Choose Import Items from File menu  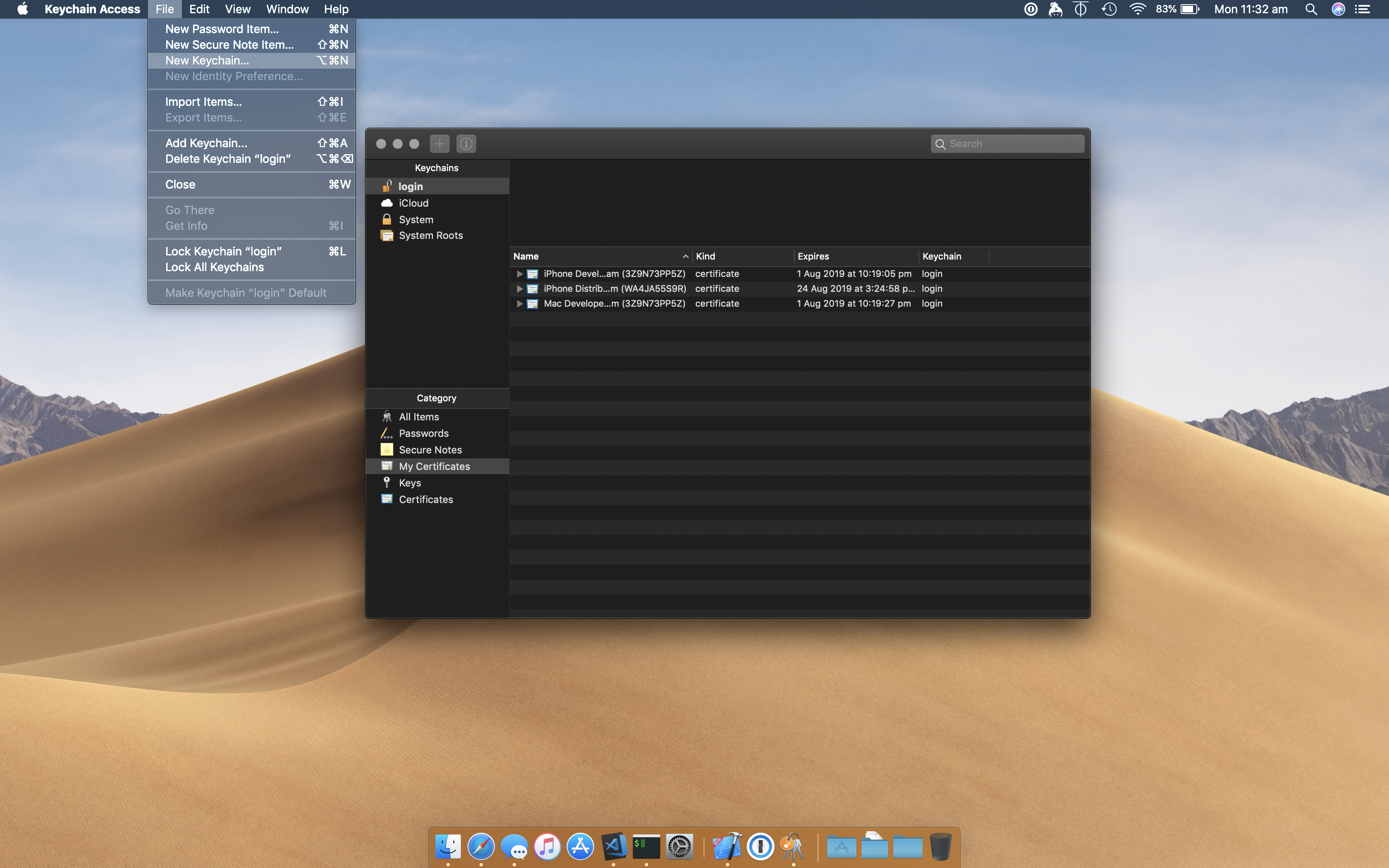coord(251,102)
